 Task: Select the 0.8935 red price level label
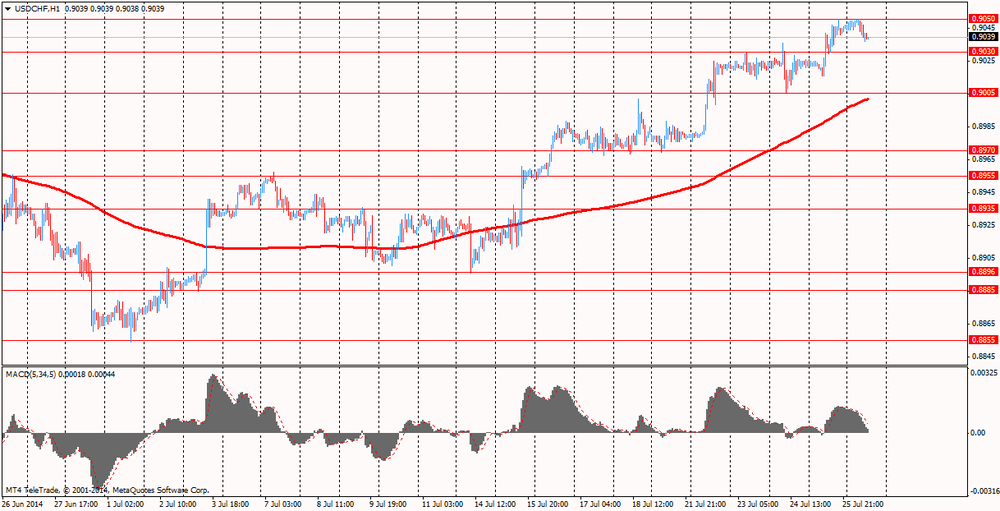[x=982, y=209]
